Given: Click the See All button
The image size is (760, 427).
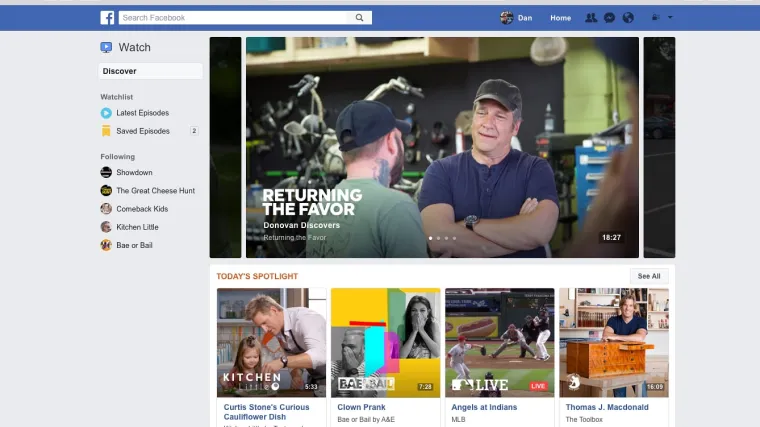Looking at the screenshot, I should (649, 276).
